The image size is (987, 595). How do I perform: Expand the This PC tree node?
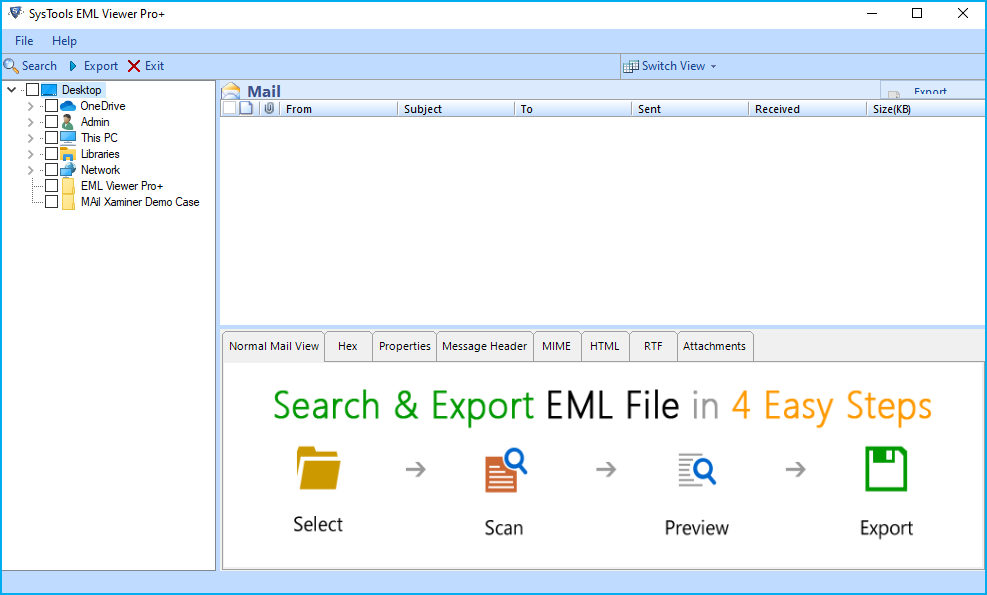click(30, 138)
